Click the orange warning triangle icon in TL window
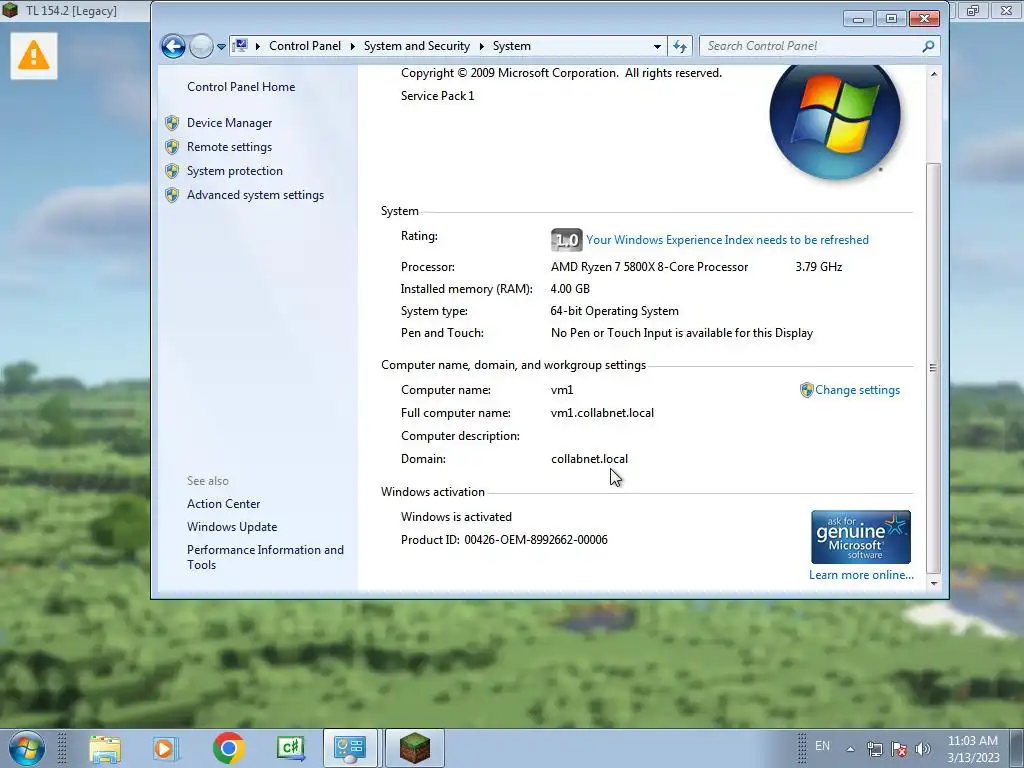1024x768 pixels. 34,55
